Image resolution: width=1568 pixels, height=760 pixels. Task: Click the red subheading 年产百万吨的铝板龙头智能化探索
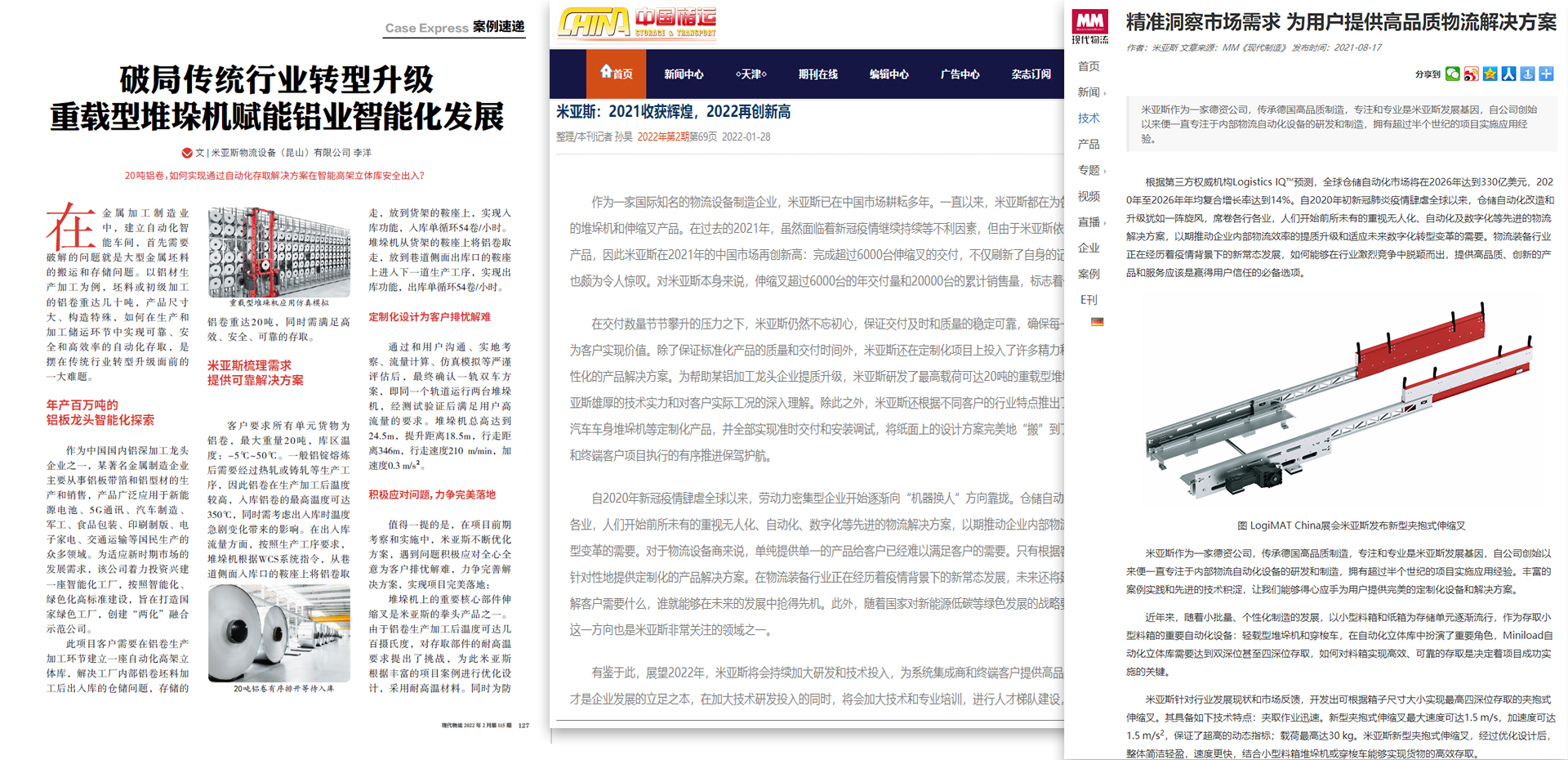point(100,413)
